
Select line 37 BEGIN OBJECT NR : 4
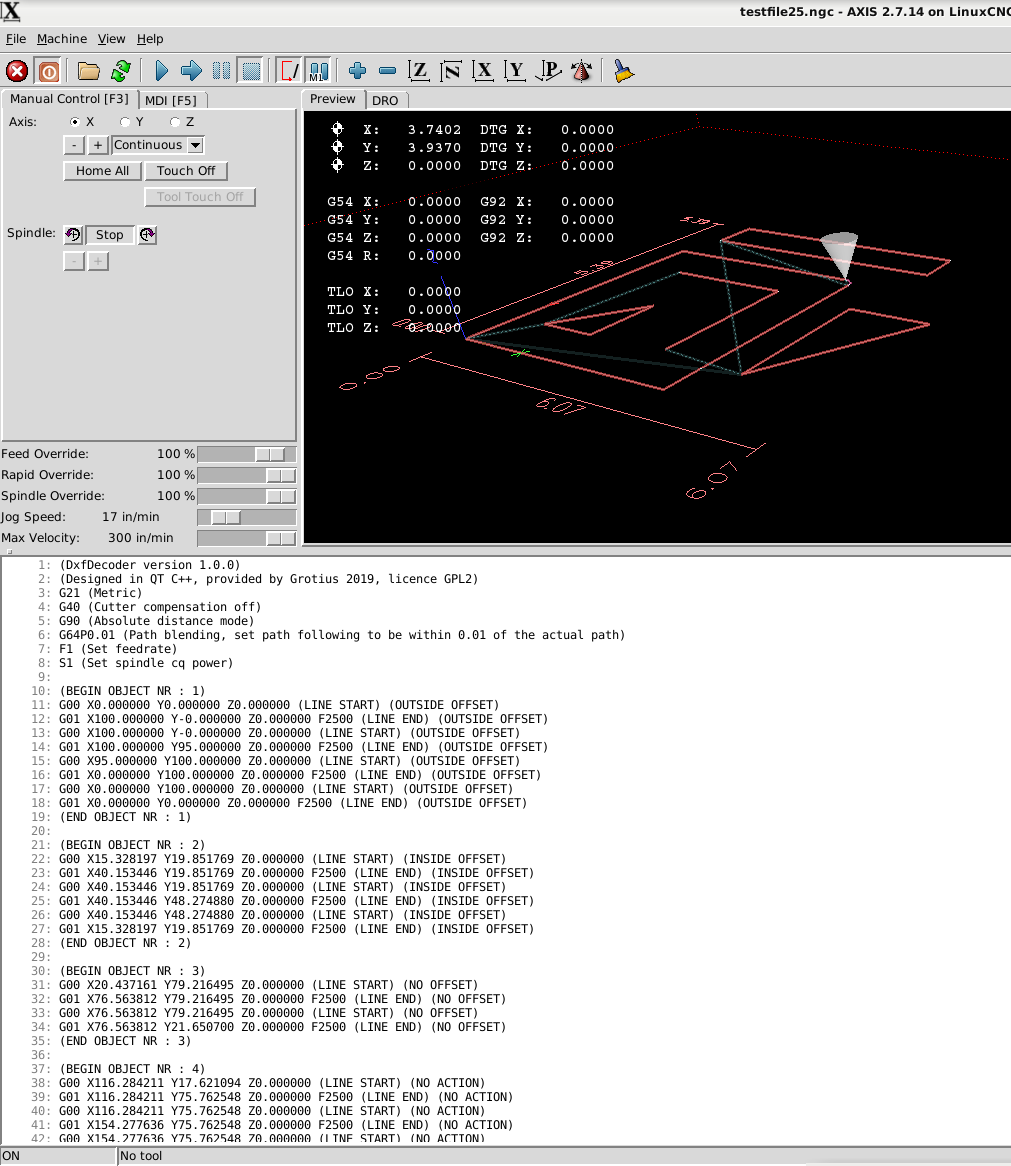pyautogui.click(x=132, y=1070)
